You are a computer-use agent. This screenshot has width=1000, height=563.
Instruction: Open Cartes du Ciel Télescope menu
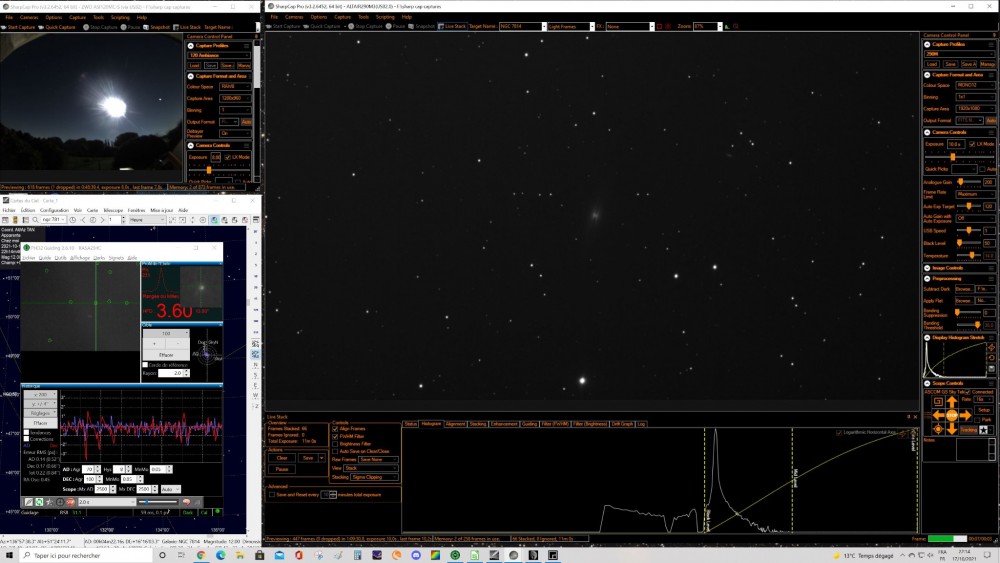click(x=113, y=210)
